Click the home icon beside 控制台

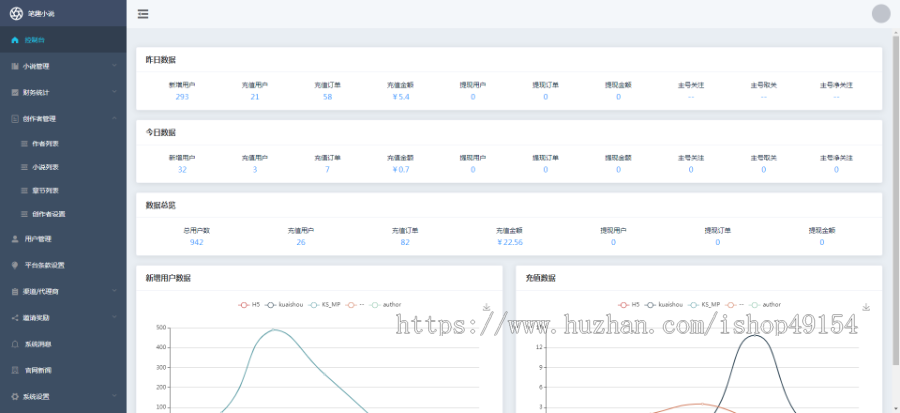[15, 40]
